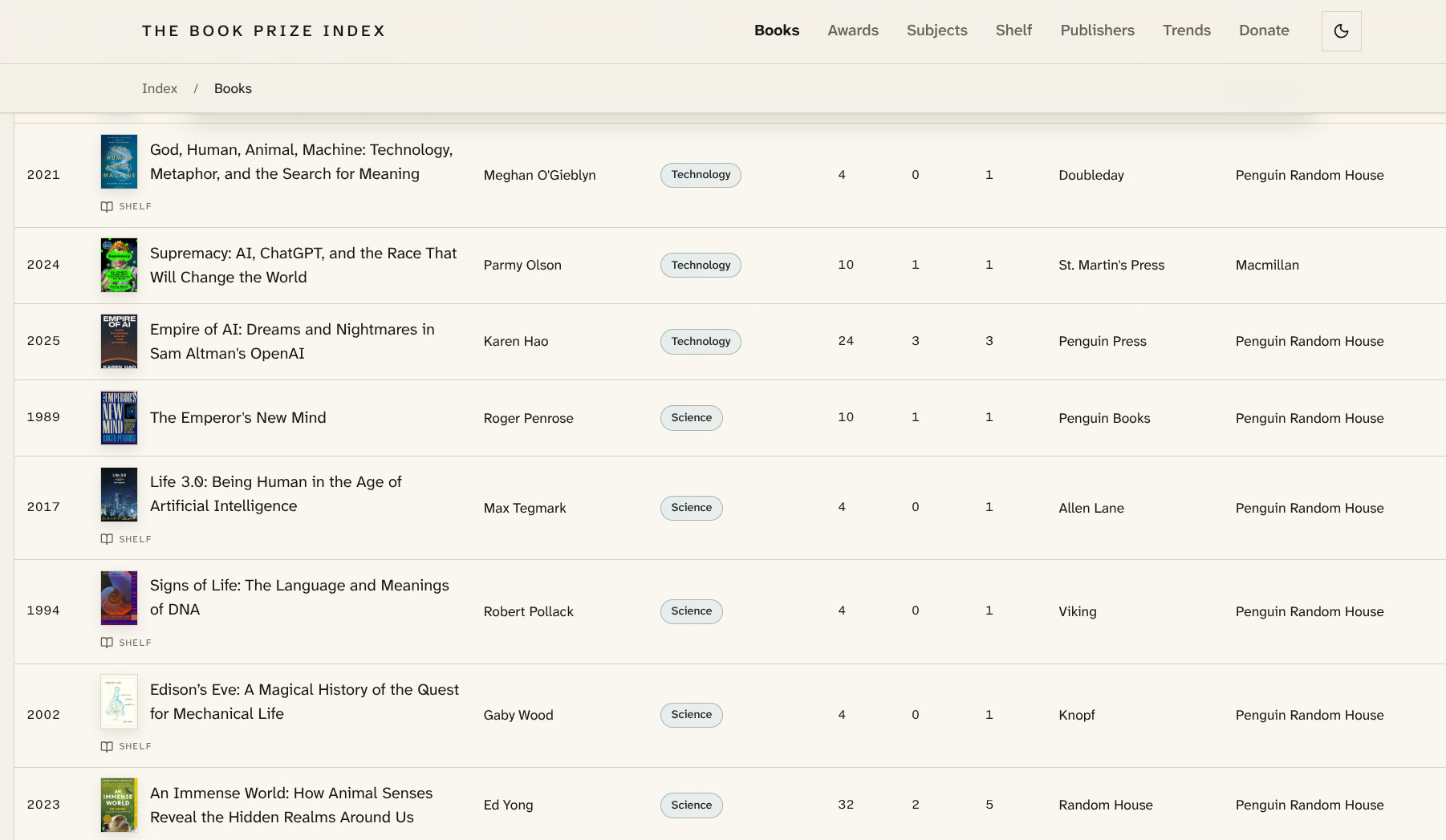Image resolution: width=1446 pixels, height=840 pixels.
Task: Open the Life 3.0 cover thumbnail
Action: pyautogui.click(x=119, y=494)
